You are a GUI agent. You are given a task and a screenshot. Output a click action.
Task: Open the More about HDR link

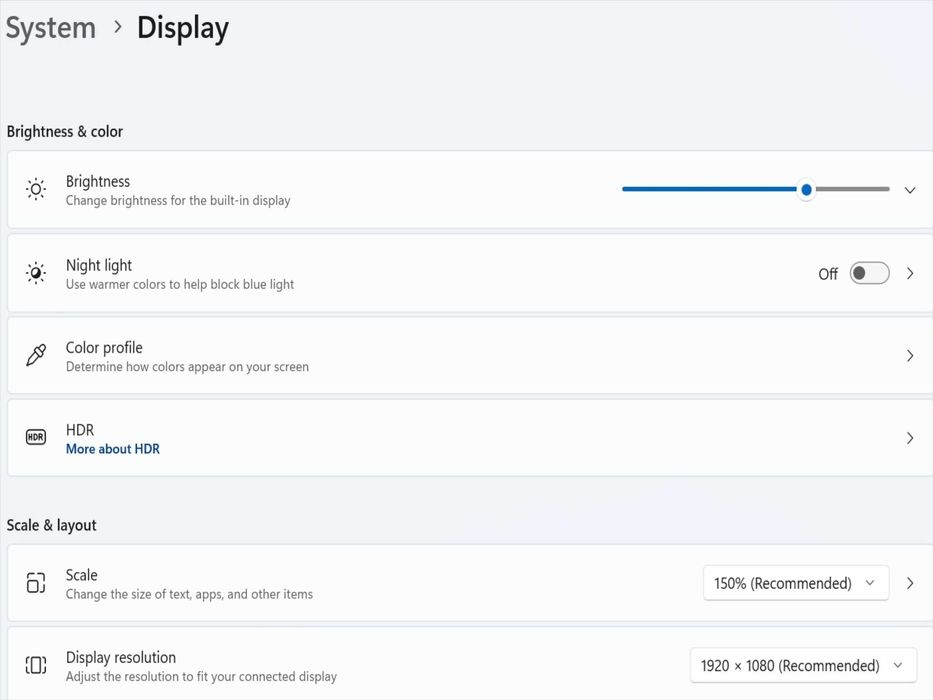pos(113,449)
